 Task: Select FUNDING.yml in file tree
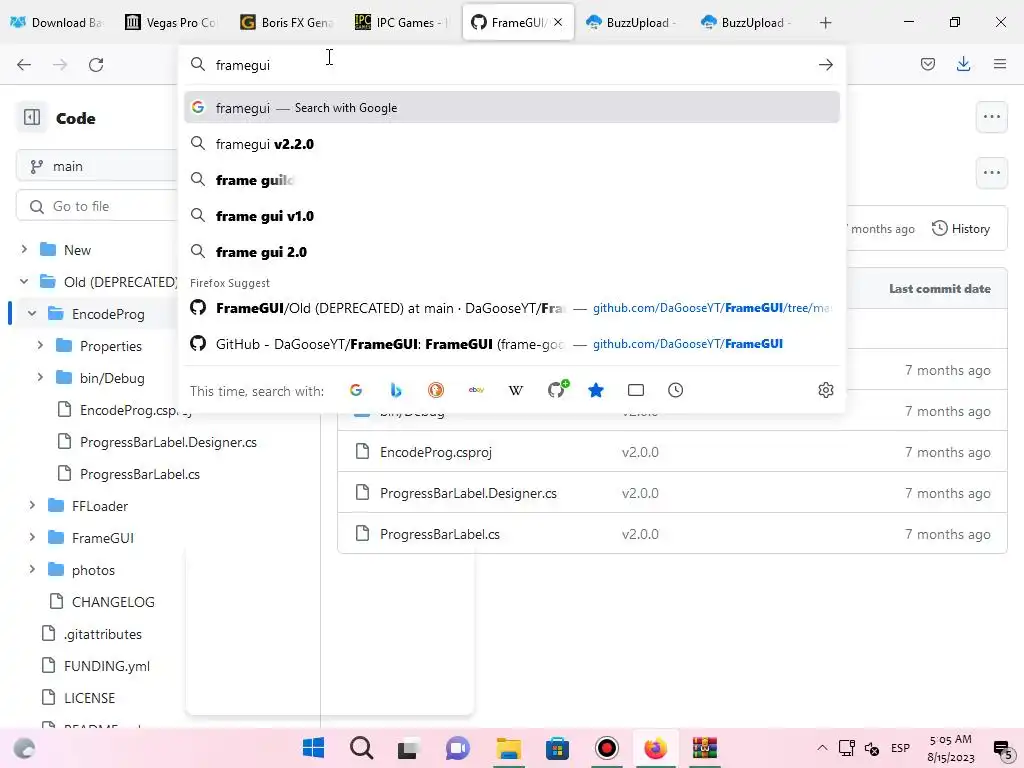[107, 666]
